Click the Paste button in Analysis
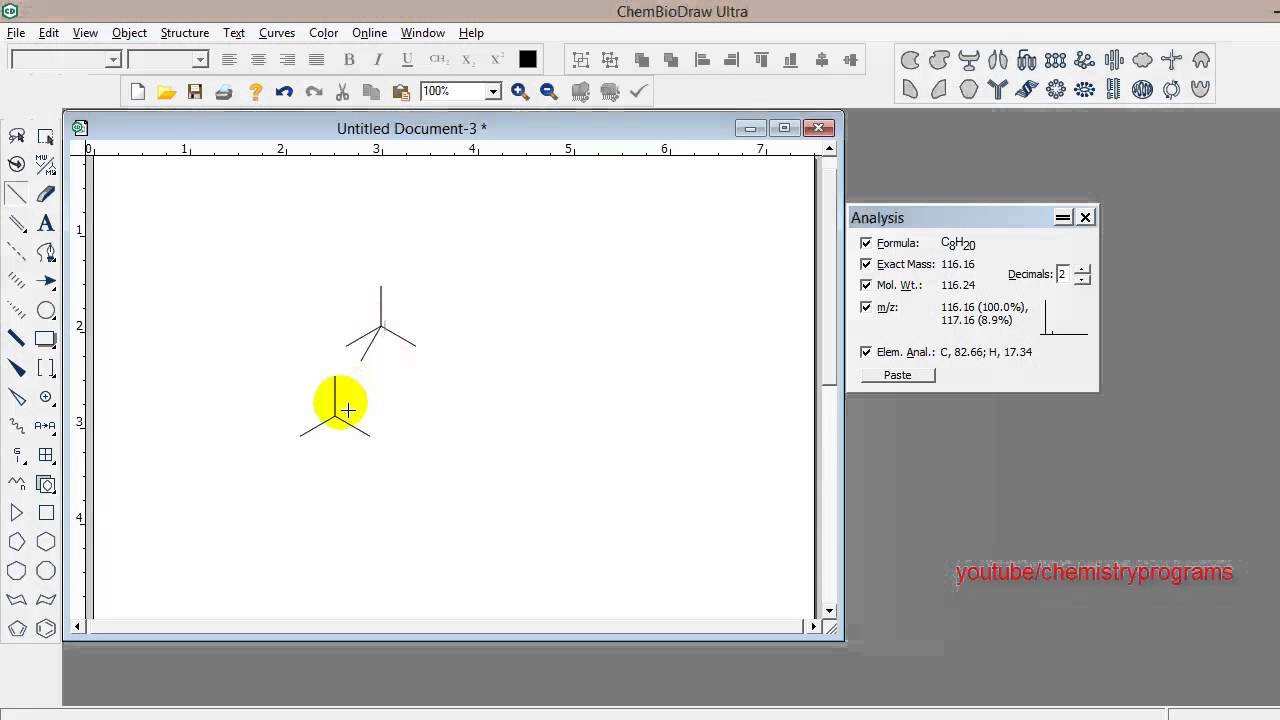 898,375
